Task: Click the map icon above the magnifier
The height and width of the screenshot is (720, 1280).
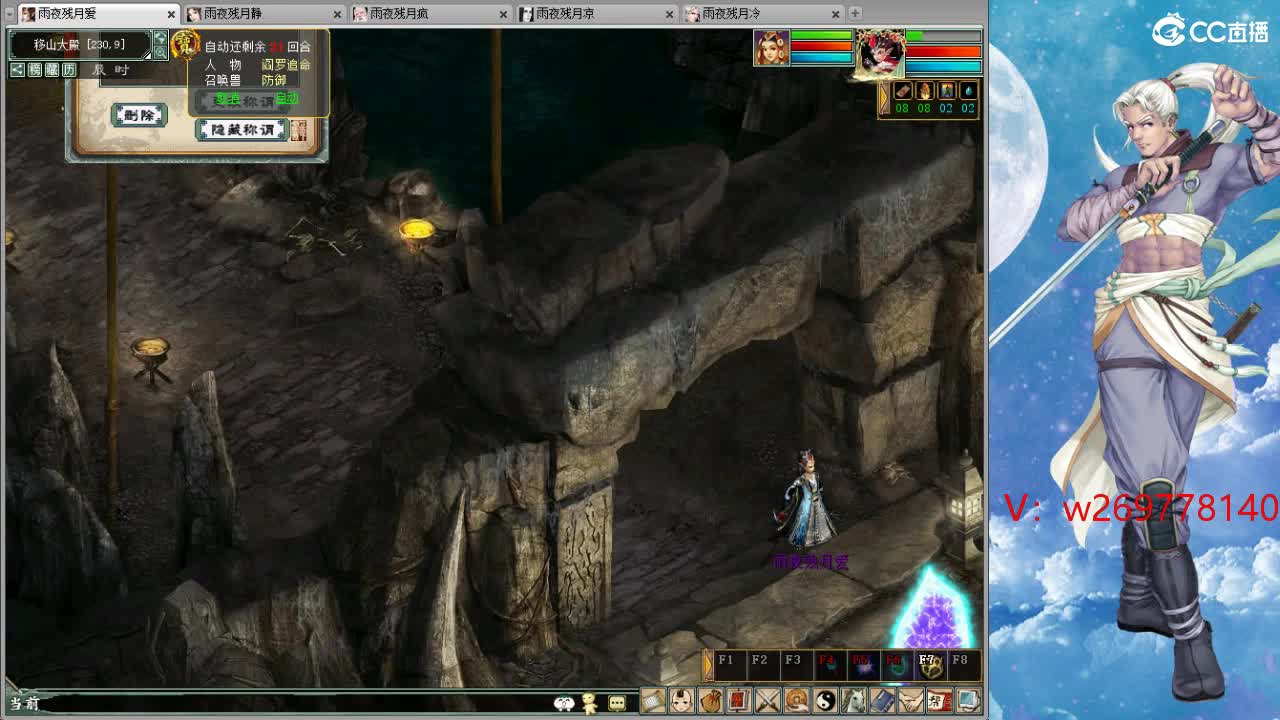Action: click(160, 38)
